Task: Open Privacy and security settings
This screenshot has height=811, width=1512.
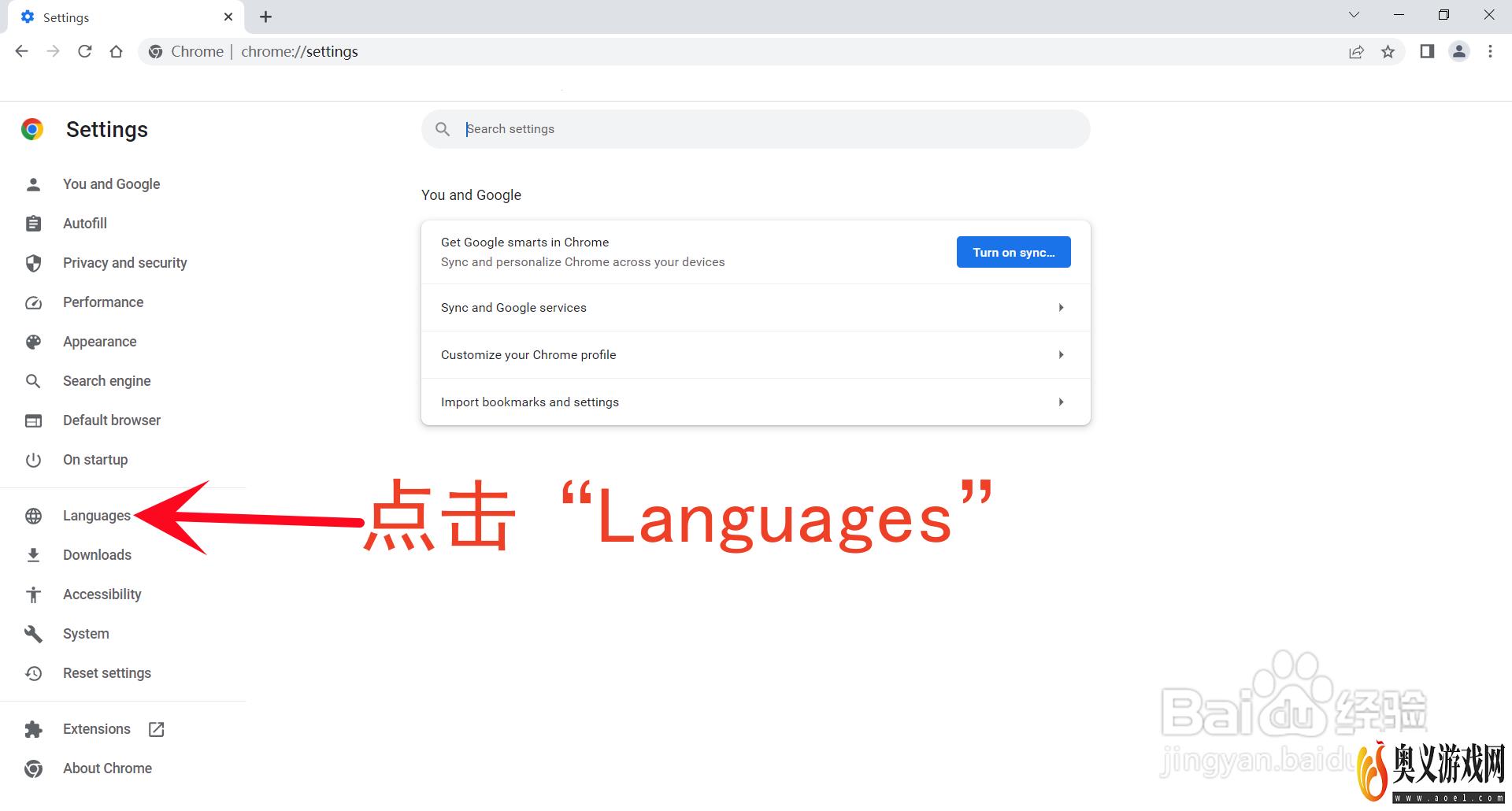Action: (124, 263)
